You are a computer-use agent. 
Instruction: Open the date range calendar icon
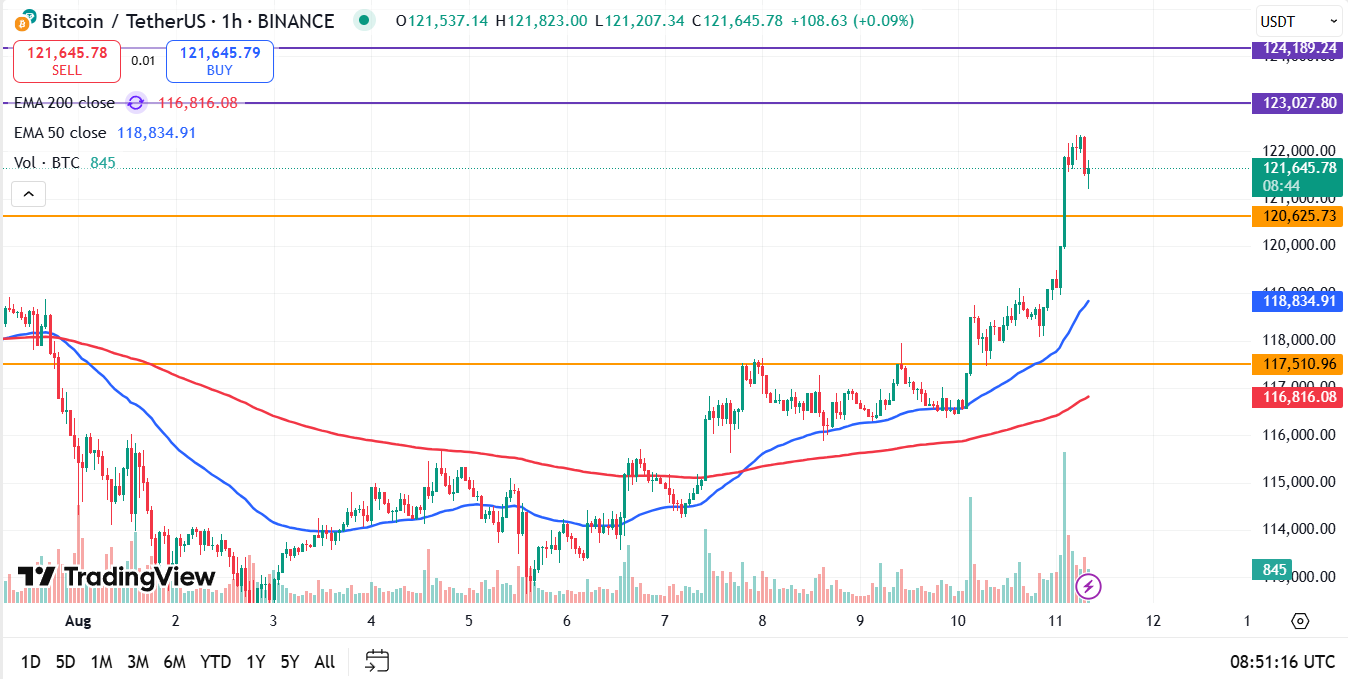[x=377, y=660]
